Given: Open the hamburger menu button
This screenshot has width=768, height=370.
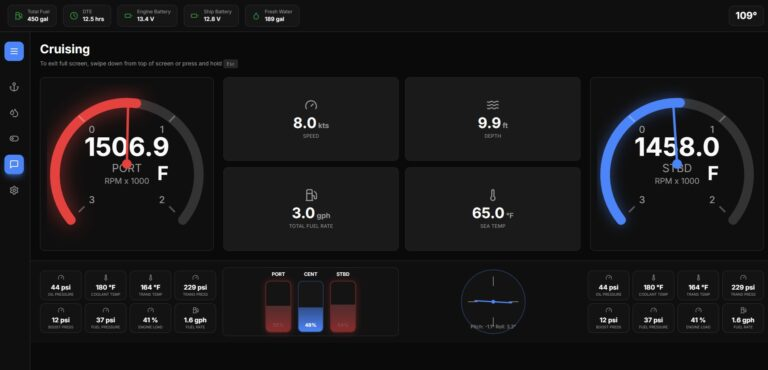Looking at the screenshot, I should pyautogui.click(x=14, y=51).
